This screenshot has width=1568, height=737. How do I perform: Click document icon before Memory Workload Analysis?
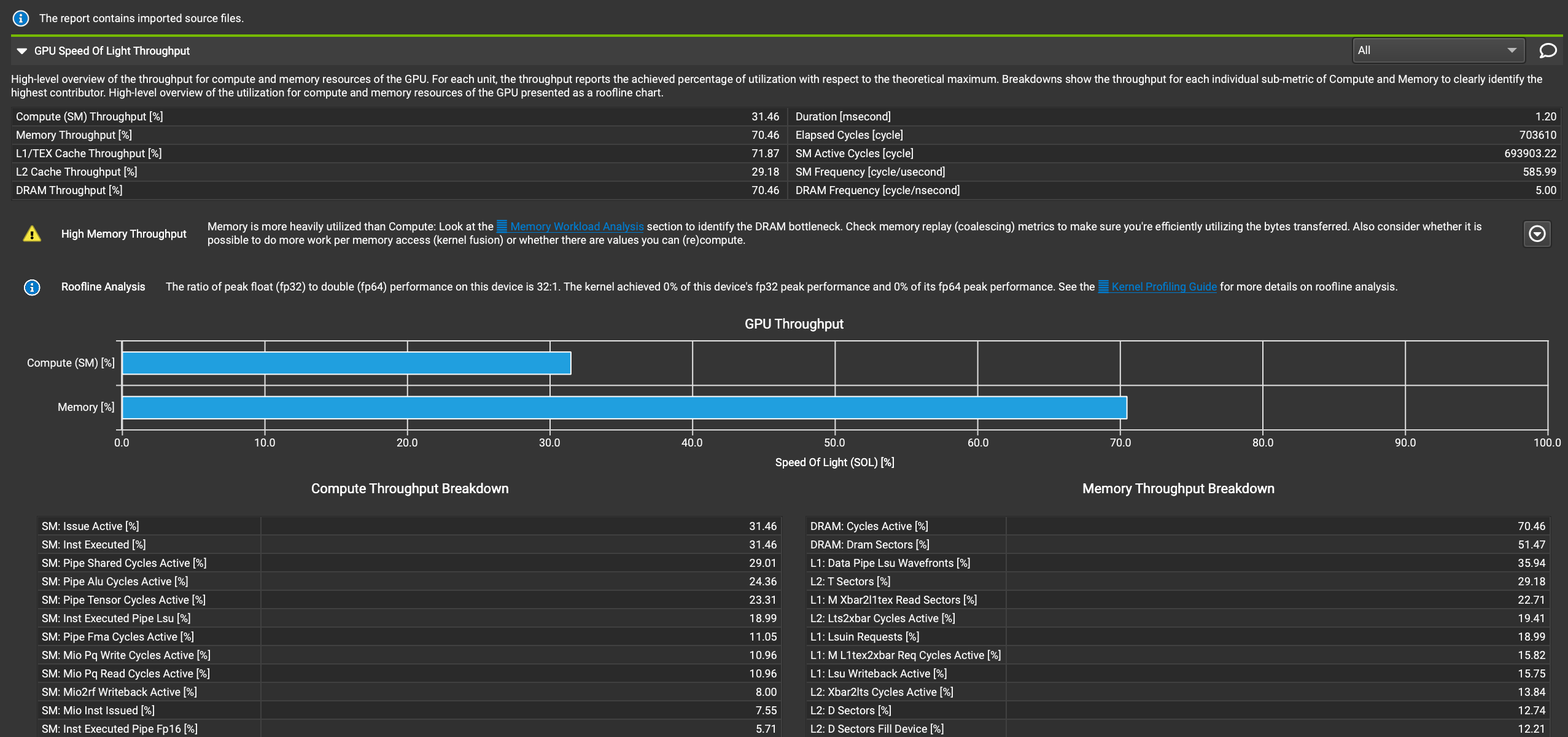502,226
